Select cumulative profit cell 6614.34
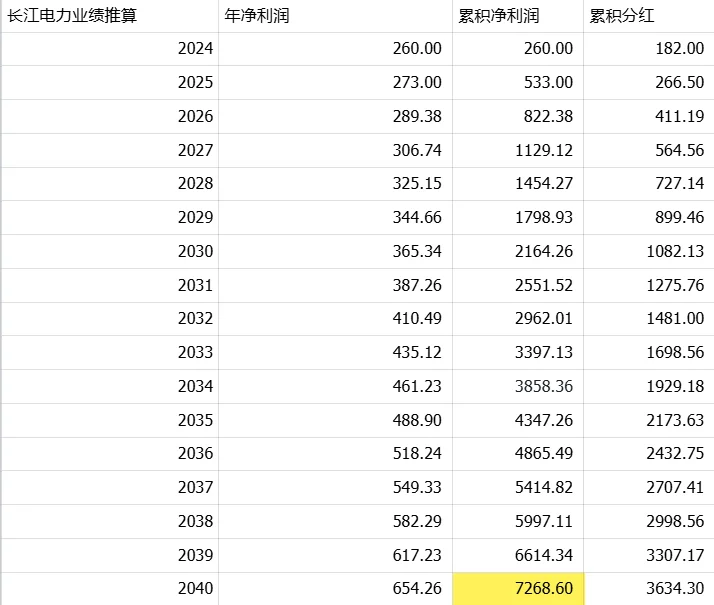 (x=518, y=555)
